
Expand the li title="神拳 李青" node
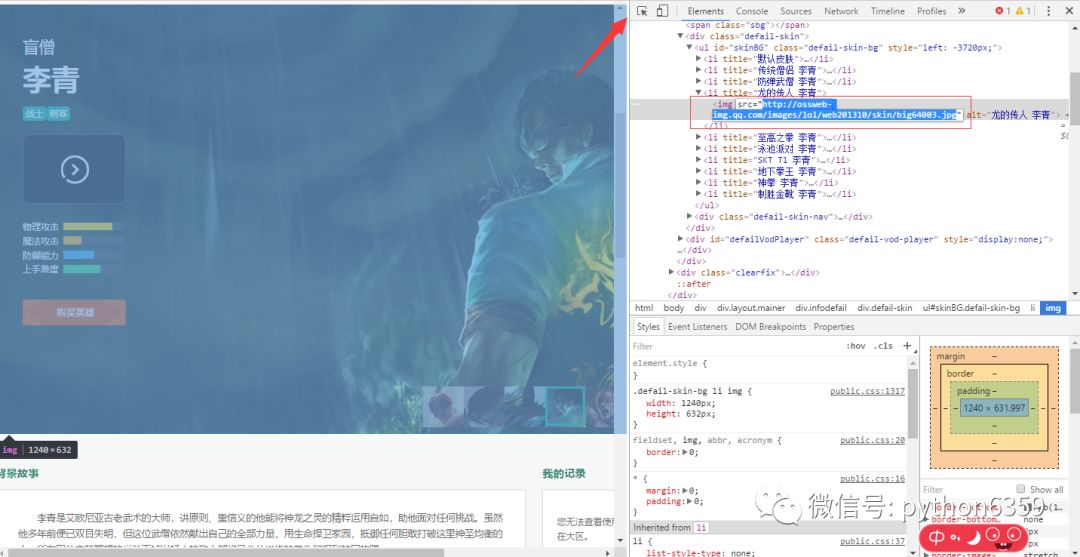(x=698, y=182)
